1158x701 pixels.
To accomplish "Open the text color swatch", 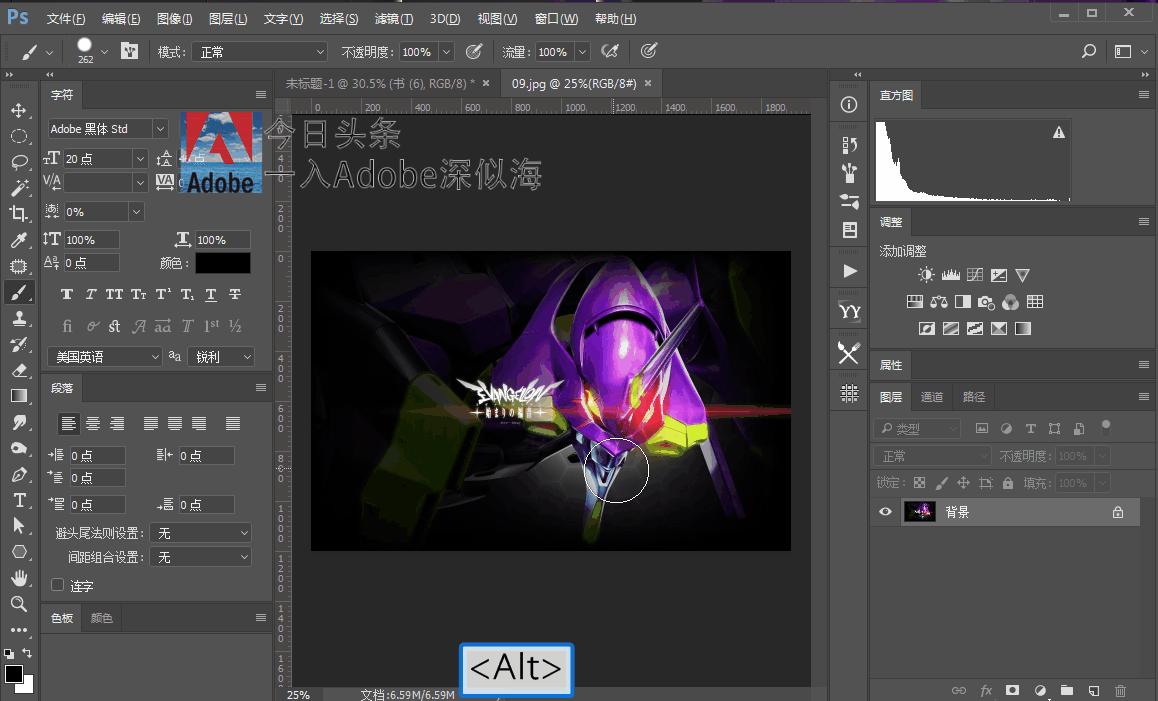I will click(x=222, y=262).
